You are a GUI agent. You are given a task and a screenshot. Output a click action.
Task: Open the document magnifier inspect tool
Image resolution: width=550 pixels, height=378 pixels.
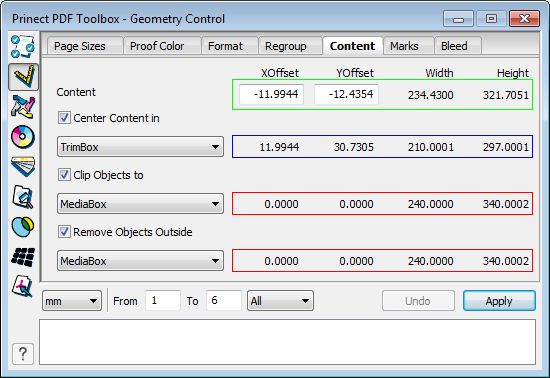tap(23, 197)
